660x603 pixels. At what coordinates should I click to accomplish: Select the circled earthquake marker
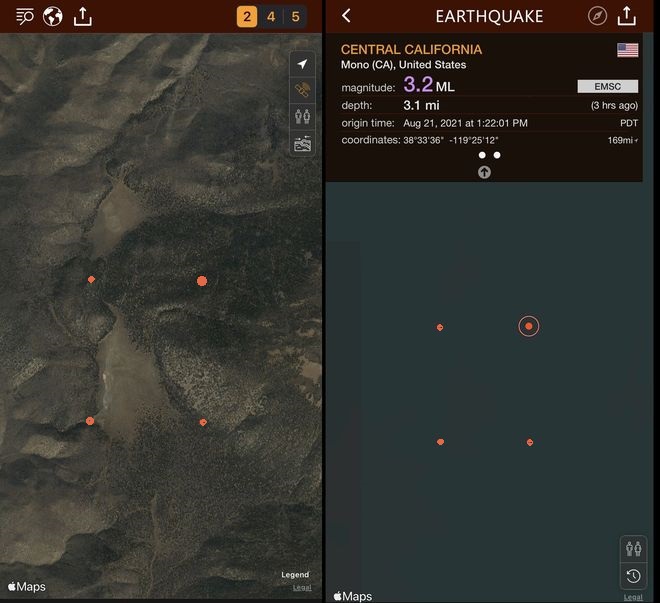(x=529, y=326)
